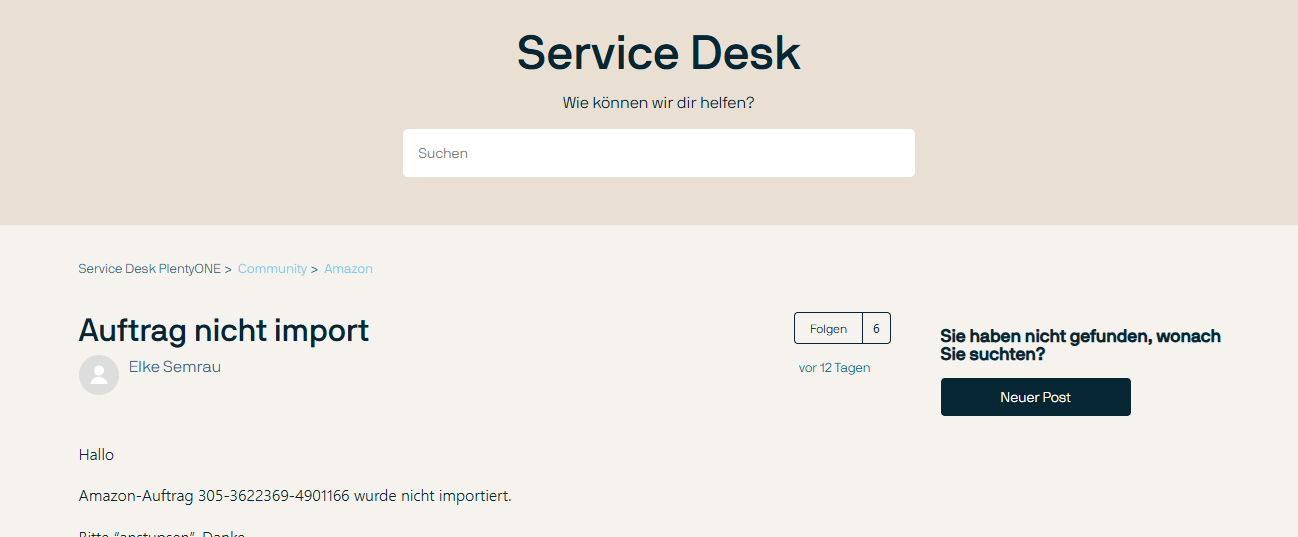This screenshot has height=537, width=1298.
Task: Go to the Community breadcrumb link
Action: (272, 269)
